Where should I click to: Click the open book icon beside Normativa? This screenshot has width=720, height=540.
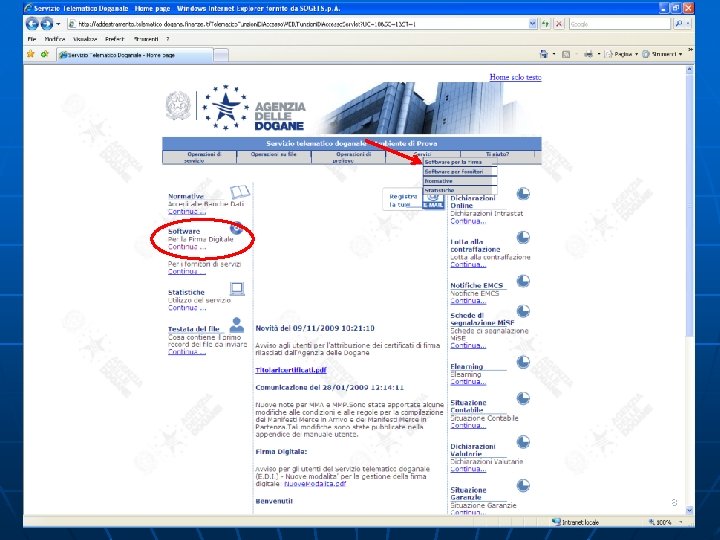(239, 192)
